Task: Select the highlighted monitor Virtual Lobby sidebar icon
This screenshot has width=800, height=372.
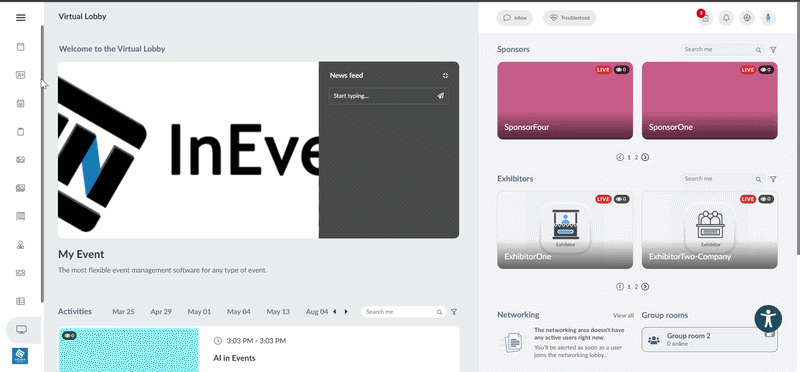Action: point(21,330)
